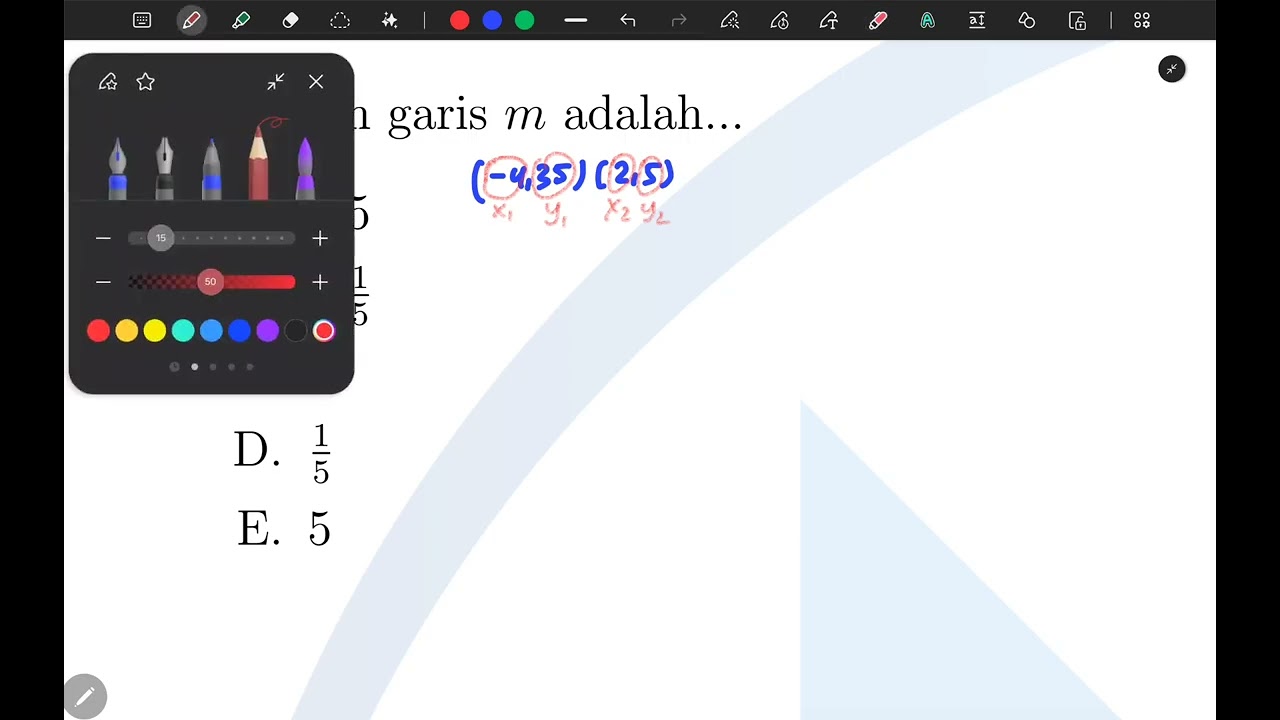Select the handwriting-to-text pen tool
Screen dimensions: 1280x720
coord(829,20)
